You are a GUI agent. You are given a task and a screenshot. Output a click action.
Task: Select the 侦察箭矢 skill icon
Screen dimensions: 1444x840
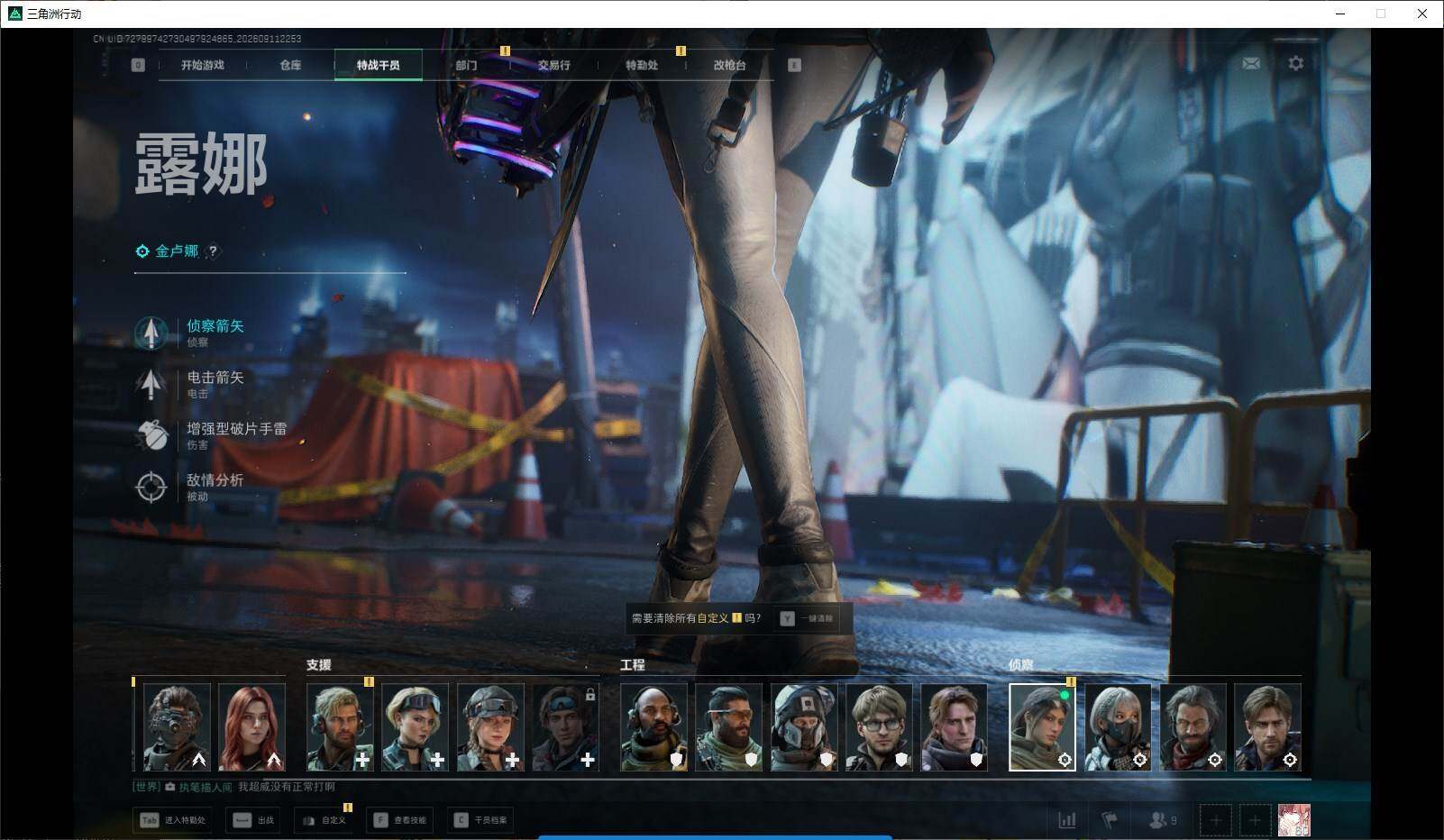tap(151, 333)
